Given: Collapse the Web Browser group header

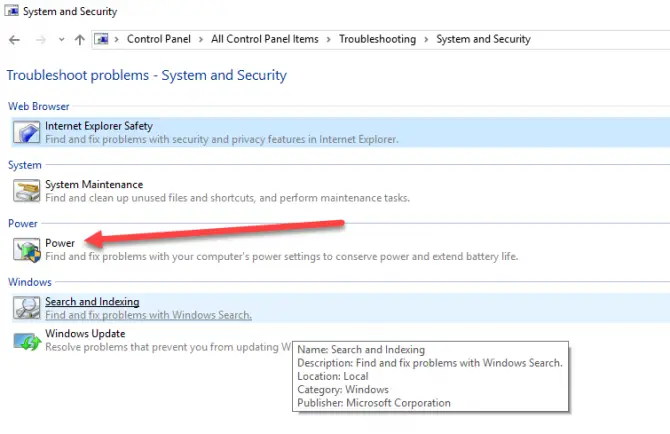Looking at the screenshot, I should (38, 106).
